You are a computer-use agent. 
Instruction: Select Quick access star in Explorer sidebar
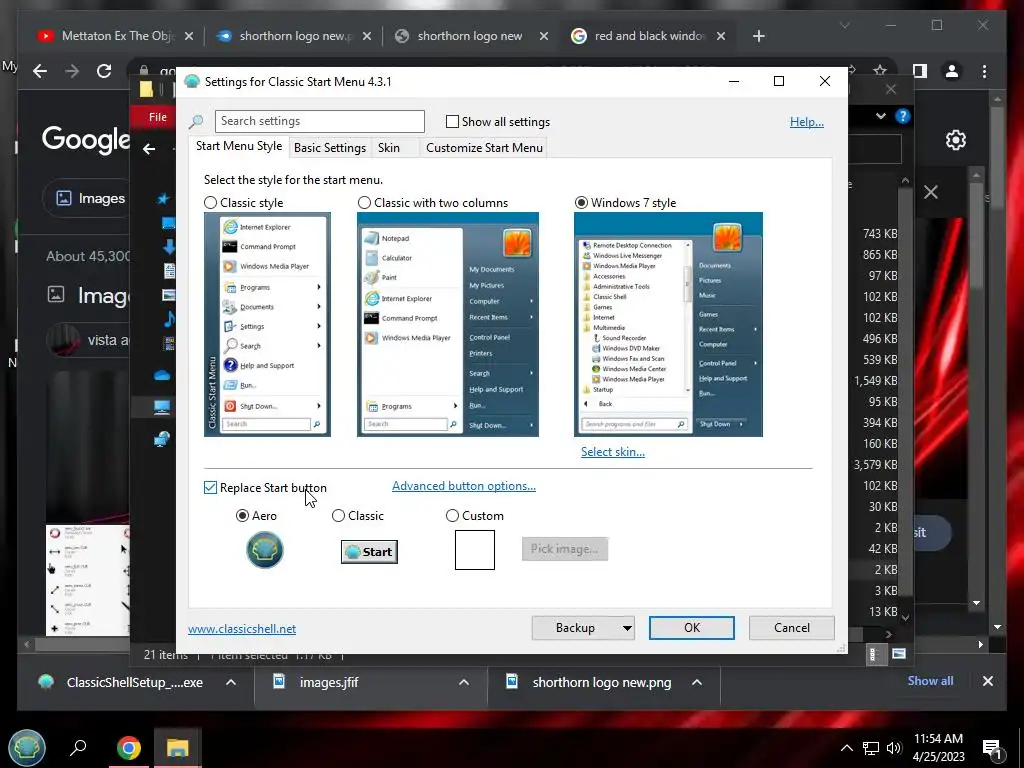coord(163,198)
